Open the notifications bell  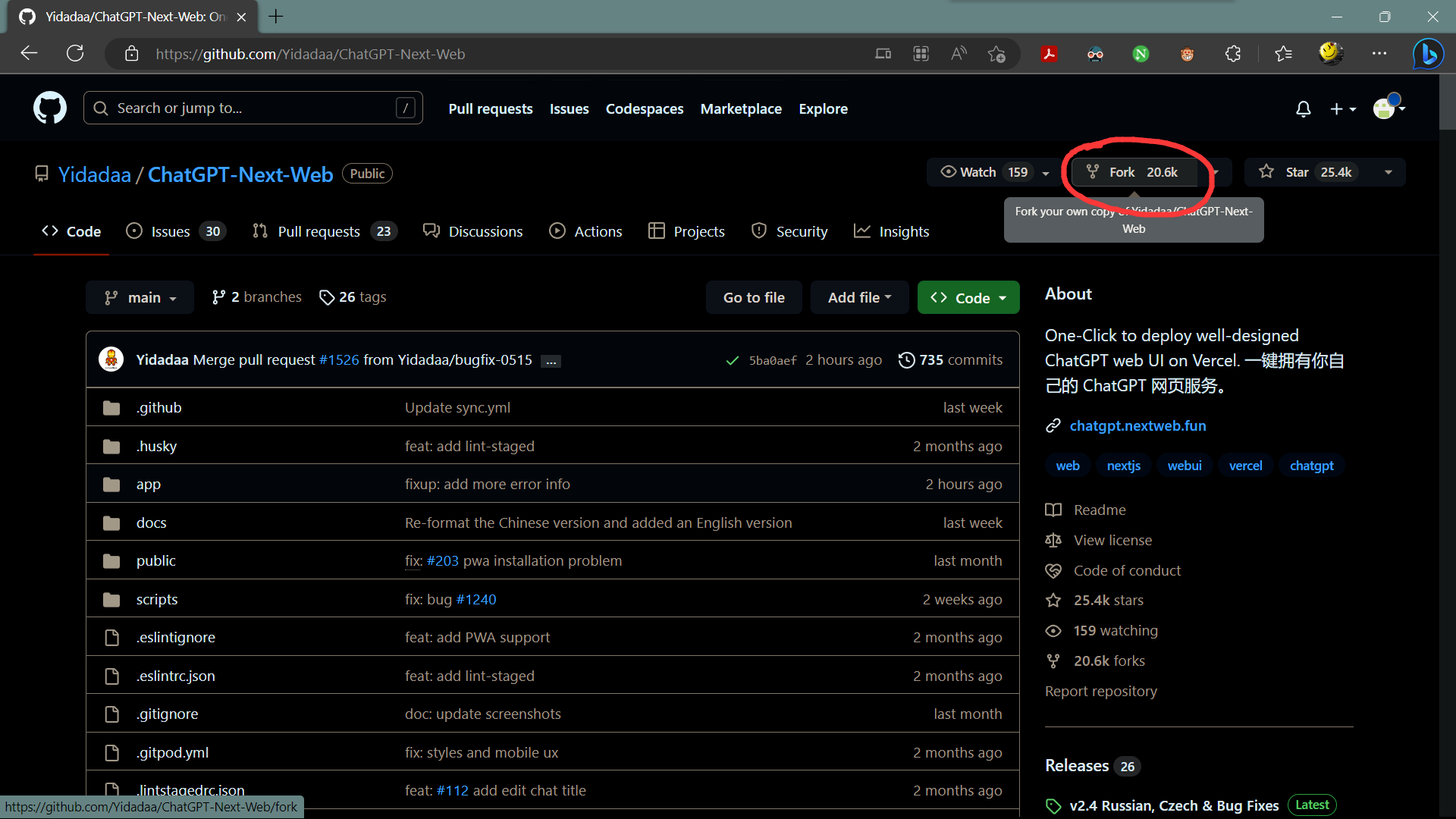point(1303,109)
